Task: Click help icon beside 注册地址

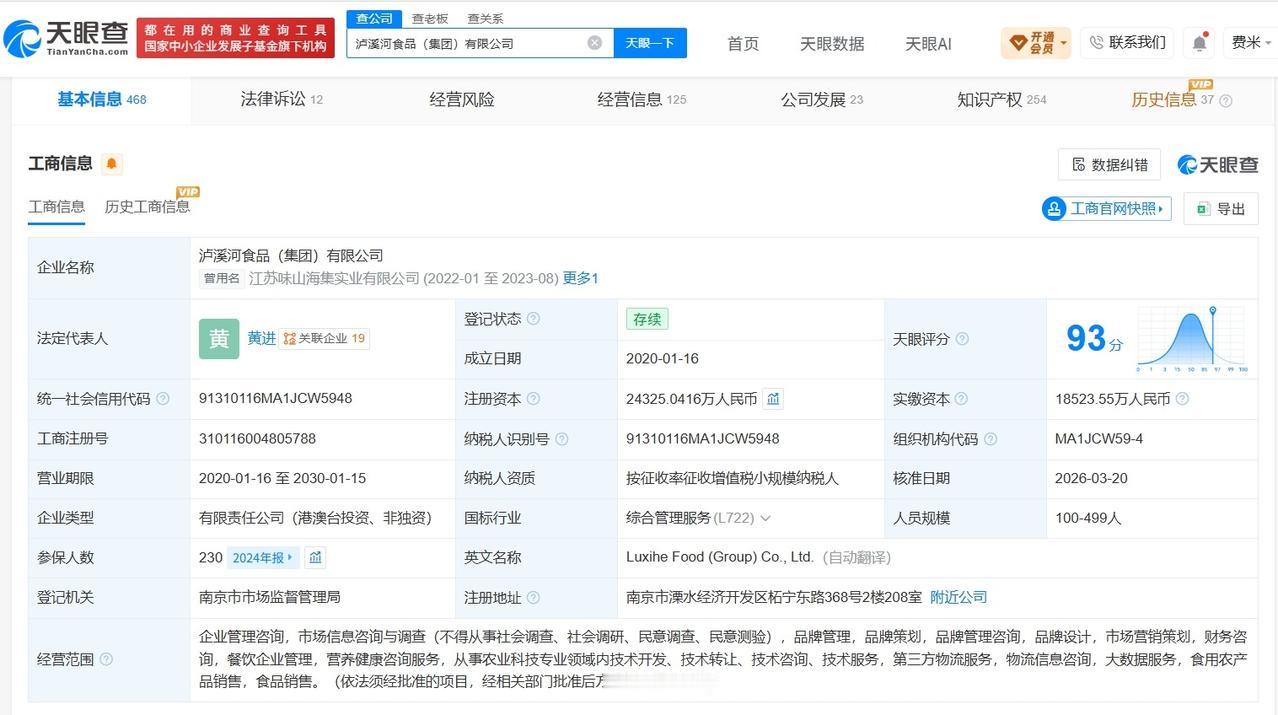Action: pos(533,598)
